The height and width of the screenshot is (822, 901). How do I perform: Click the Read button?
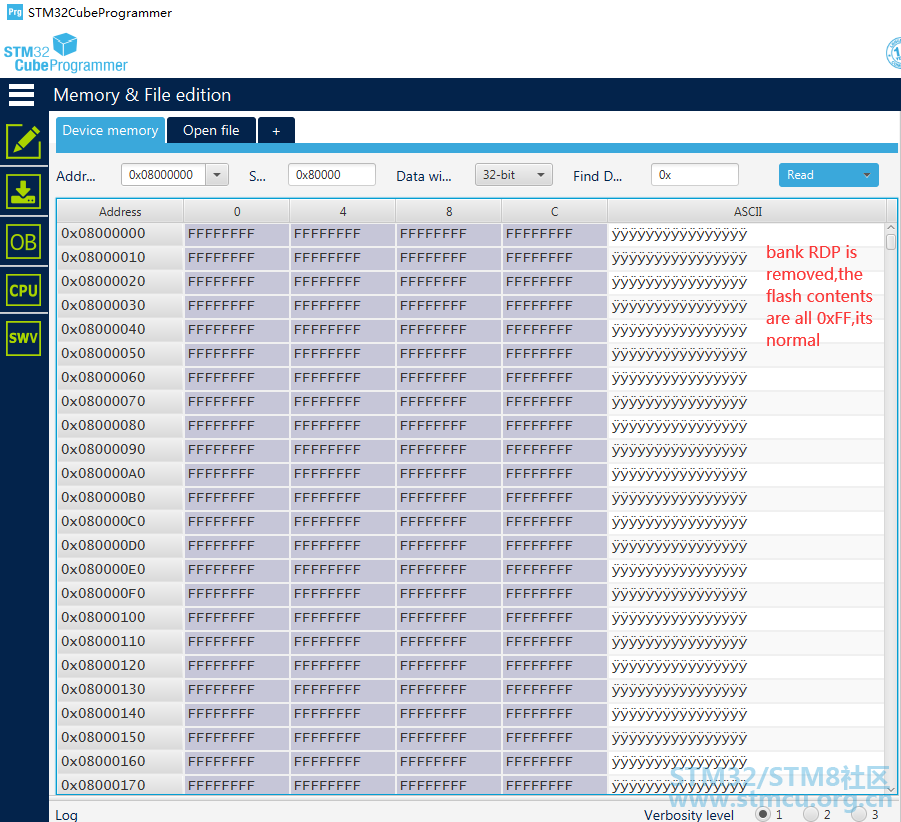[x=817, y=175]
